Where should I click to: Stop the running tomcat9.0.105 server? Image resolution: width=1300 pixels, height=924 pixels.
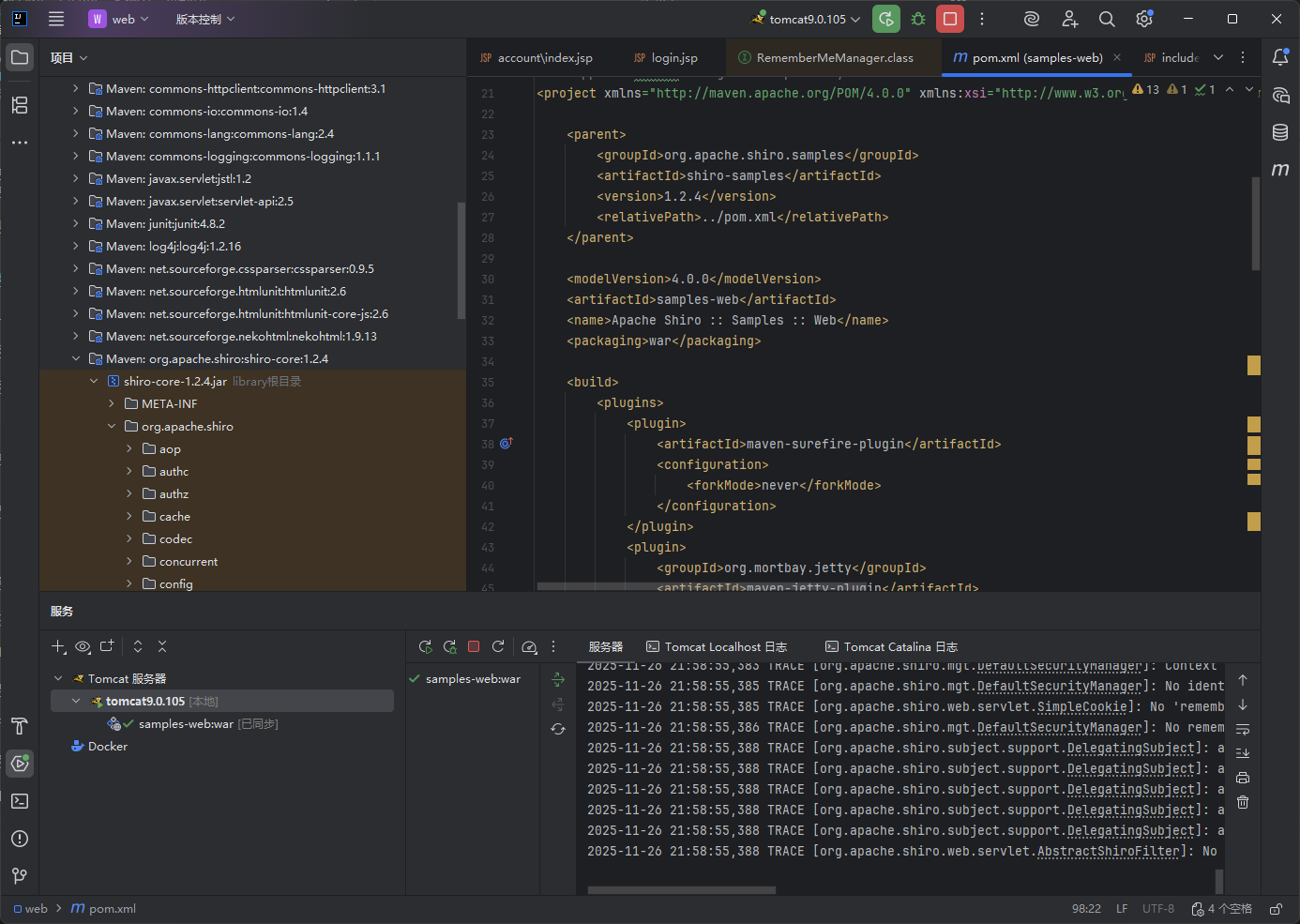pyautogui.click(x=950, y=19)
